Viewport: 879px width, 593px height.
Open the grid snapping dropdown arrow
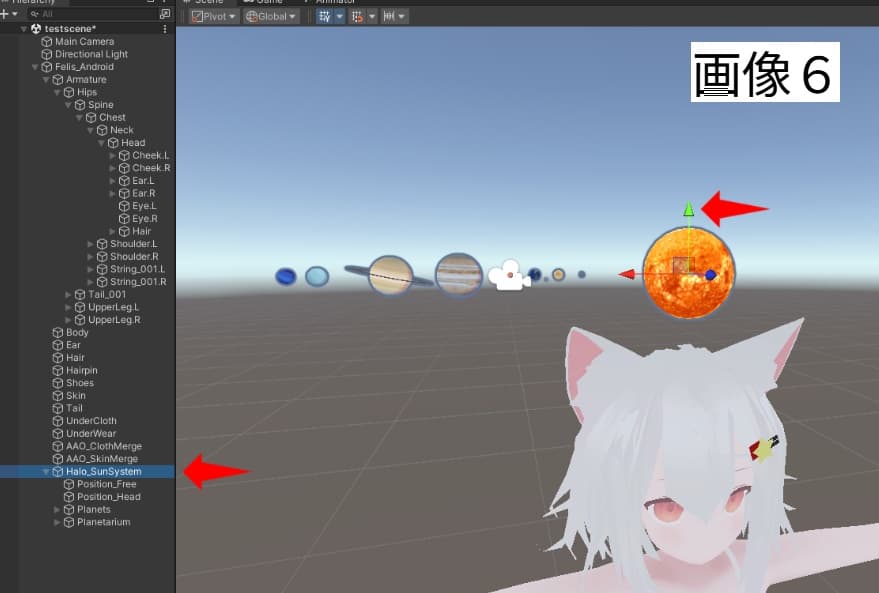372,16
